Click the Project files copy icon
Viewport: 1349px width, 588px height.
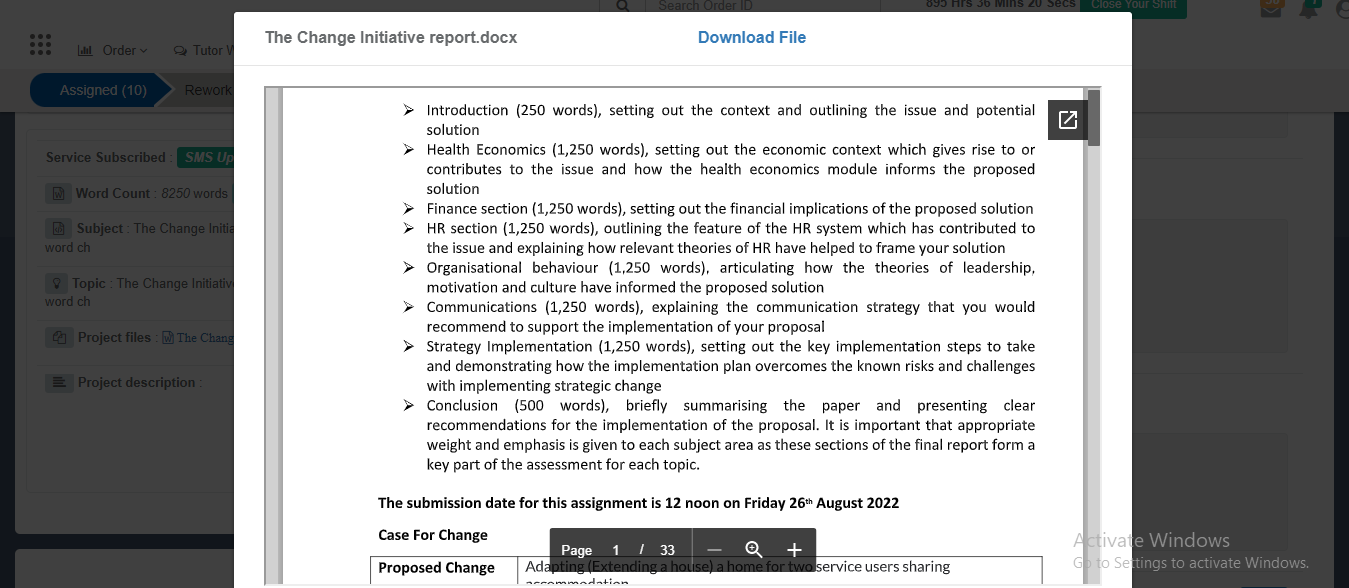pyautogui.click(x=57, y=337)
